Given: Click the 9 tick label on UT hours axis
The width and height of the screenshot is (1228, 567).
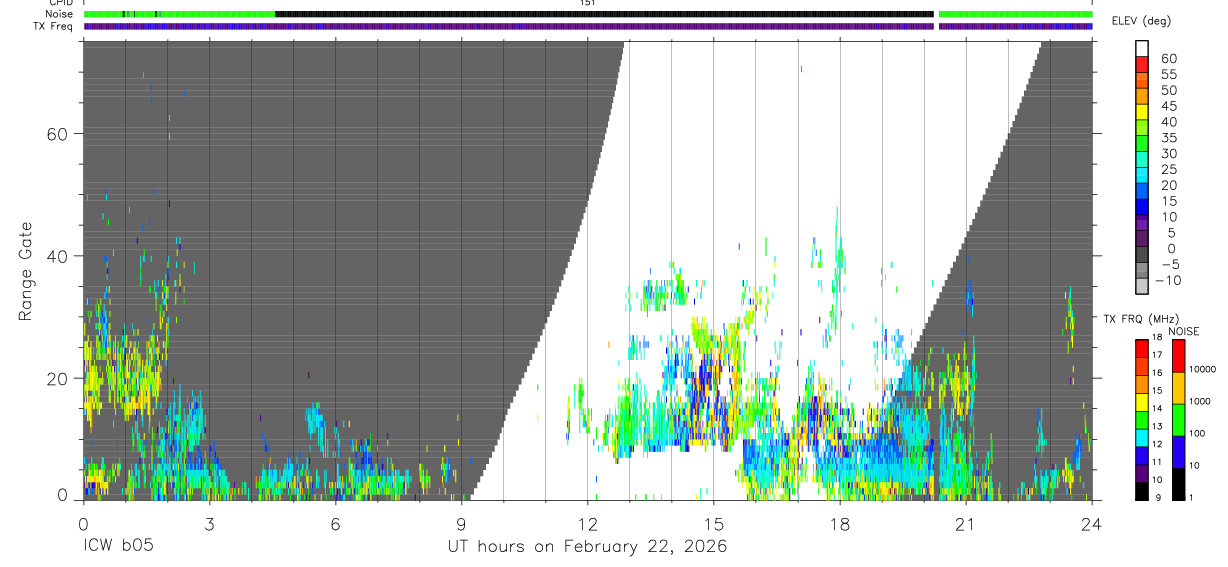Looking at the screenshot, I should click(x=461, y=523).
